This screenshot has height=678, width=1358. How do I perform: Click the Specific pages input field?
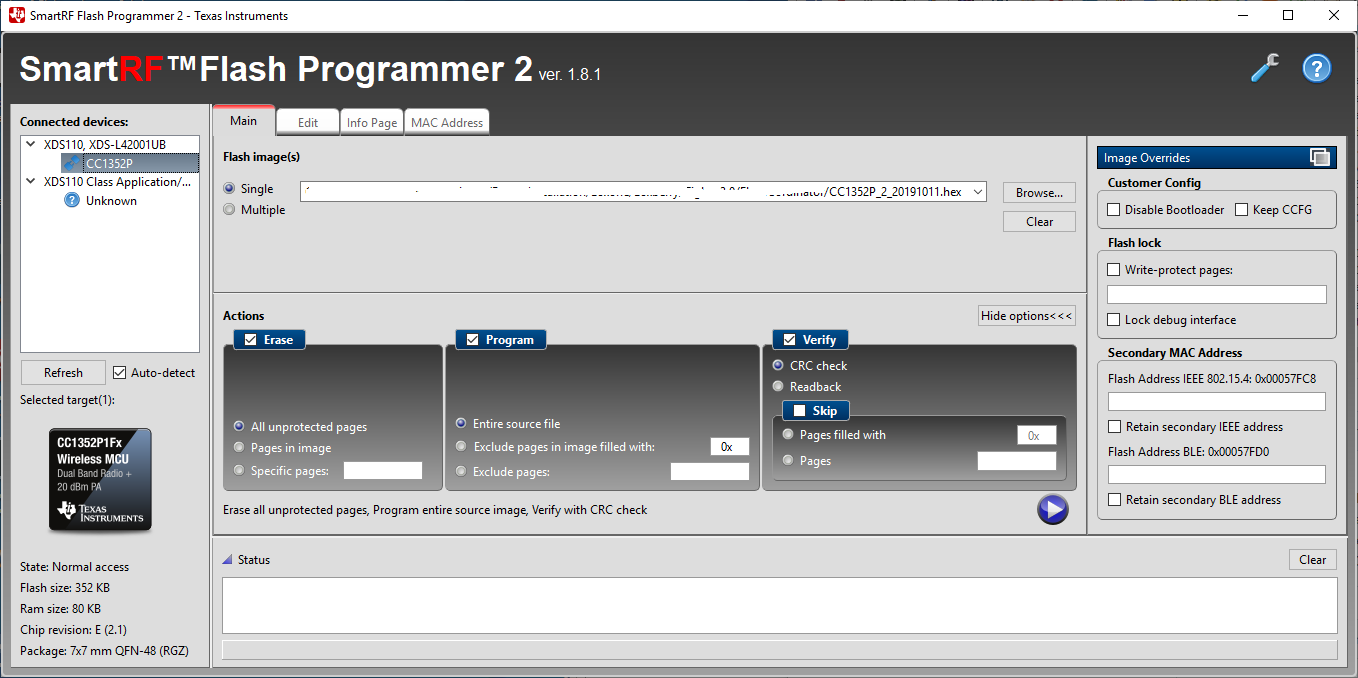coord(383,471)
